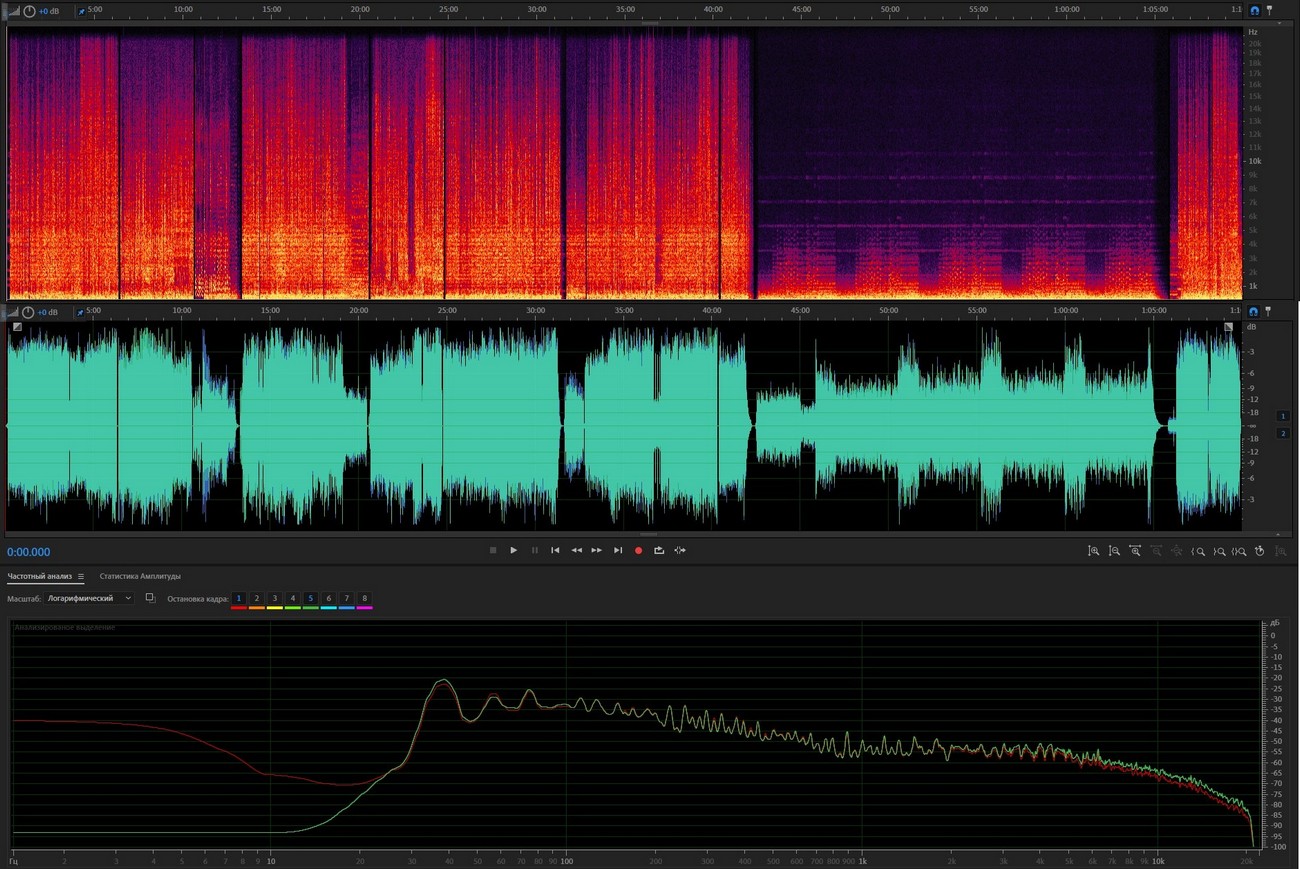Open the Масштаб 'Логарифмический' dropdown
This screenshot has width=1300, height=869.
pyautogui.click(x=90, y=598)
